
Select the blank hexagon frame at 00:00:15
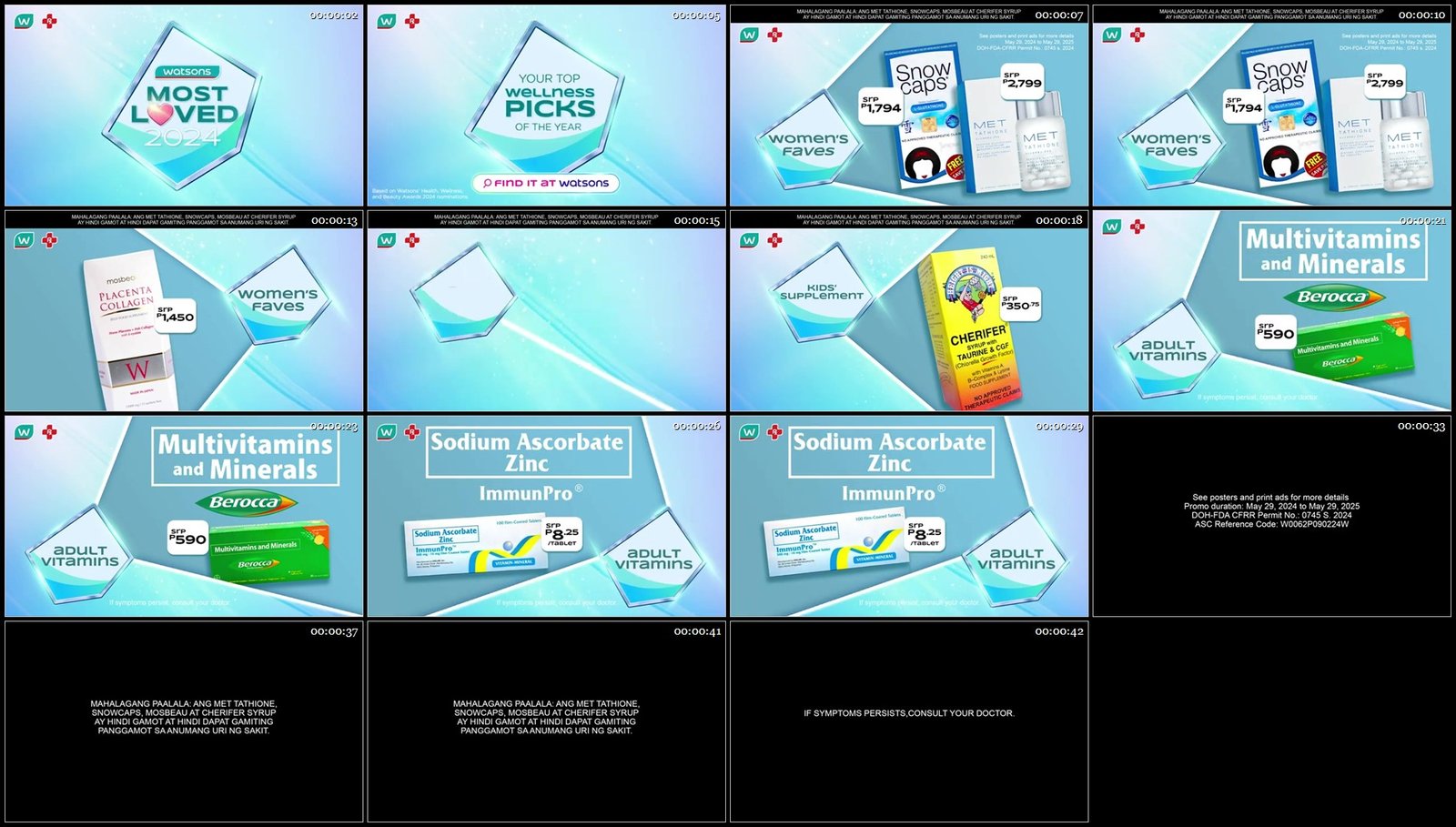tap(547, 311)
